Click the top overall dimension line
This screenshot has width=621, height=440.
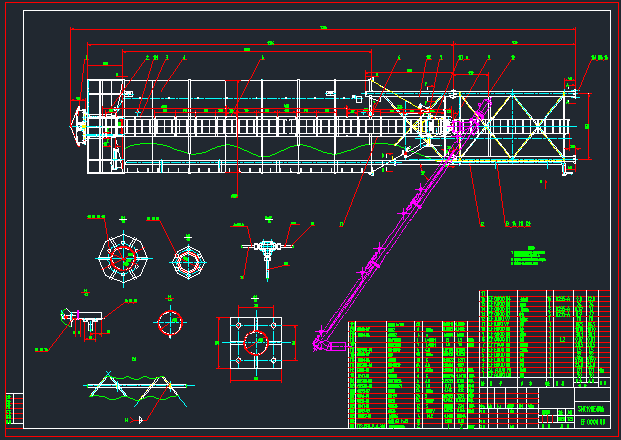tap(323, 29)
